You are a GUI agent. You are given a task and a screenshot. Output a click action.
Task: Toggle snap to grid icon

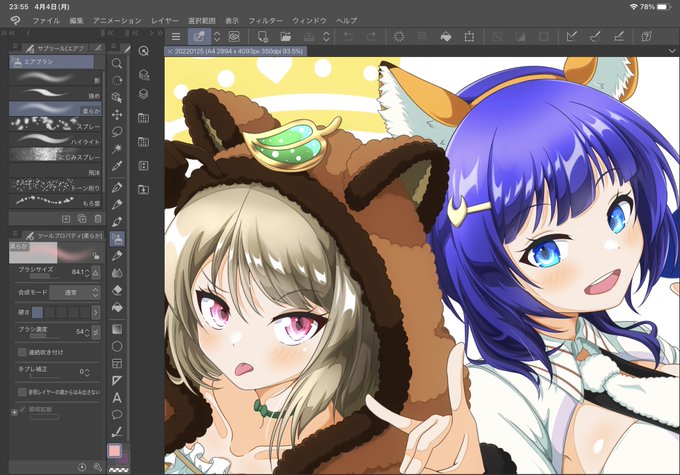click(x=619, y=37)
